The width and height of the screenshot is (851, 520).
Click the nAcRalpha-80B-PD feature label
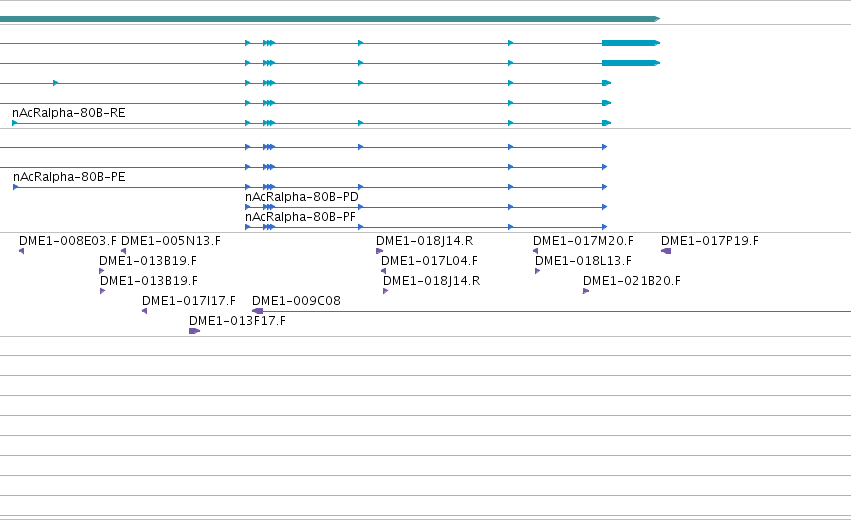[302, 197]
